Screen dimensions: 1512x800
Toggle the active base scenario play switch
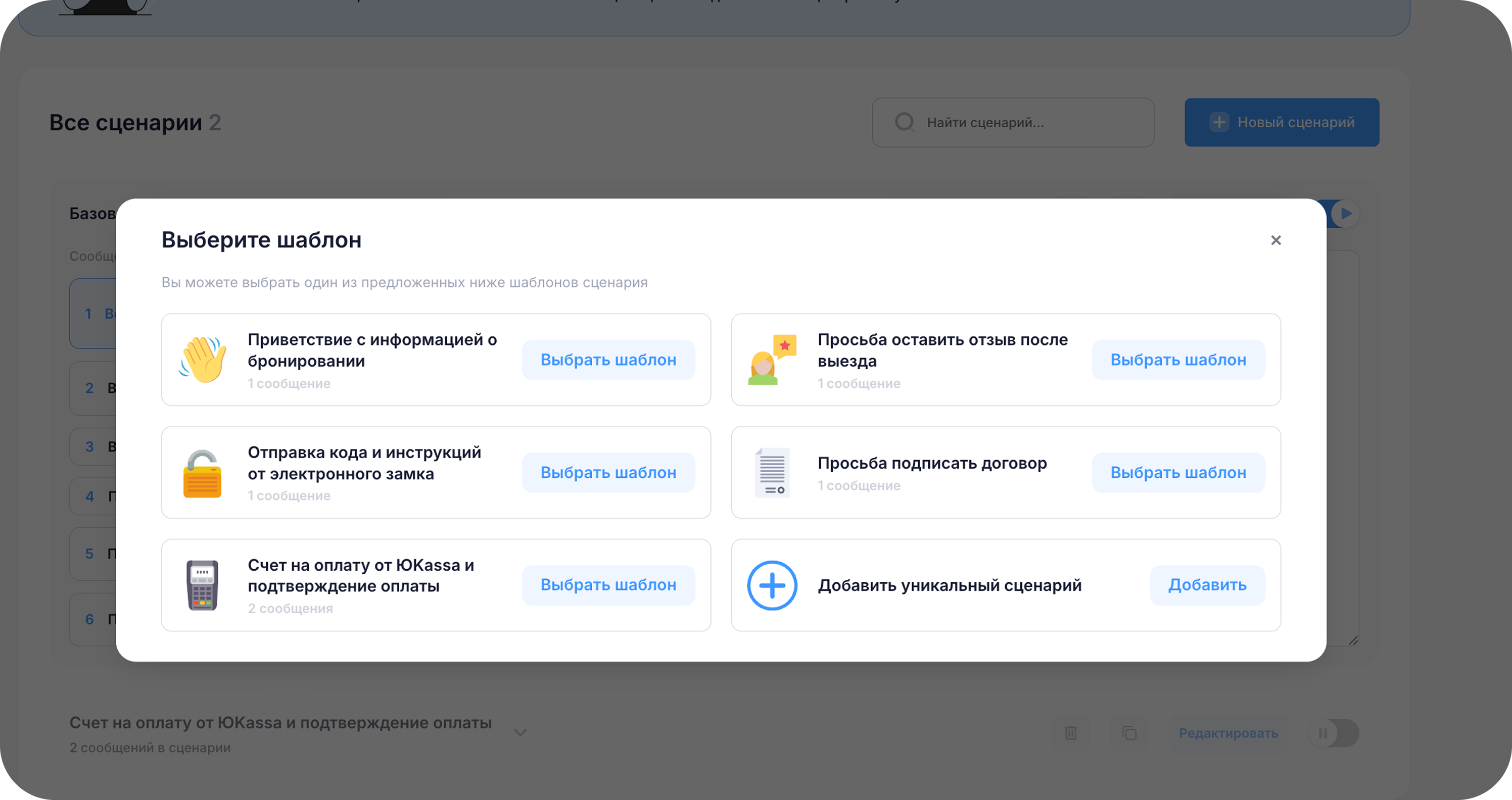[x=1344, y=214]
